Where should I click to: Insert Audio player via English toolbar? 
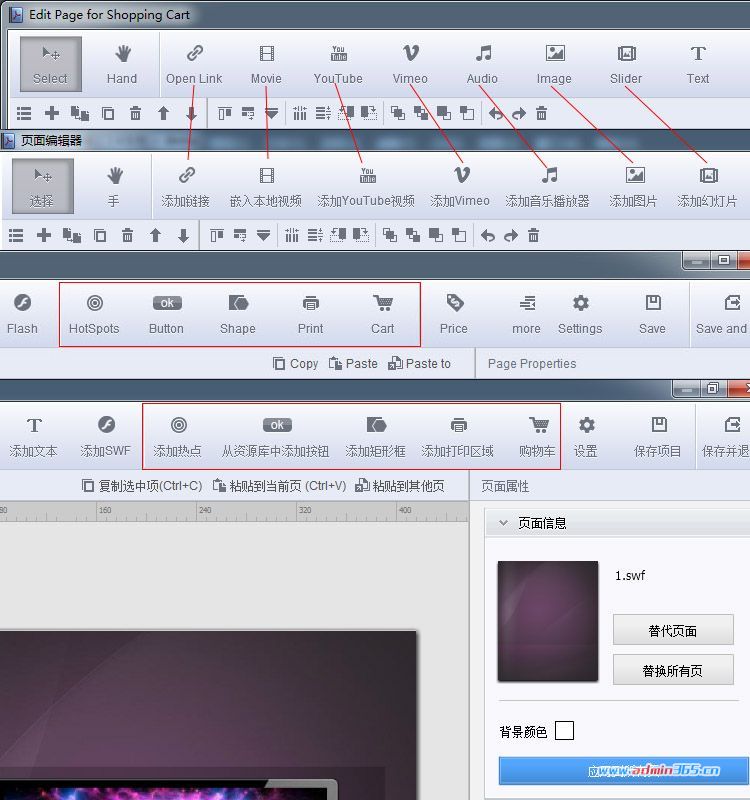tap(482, 64)
